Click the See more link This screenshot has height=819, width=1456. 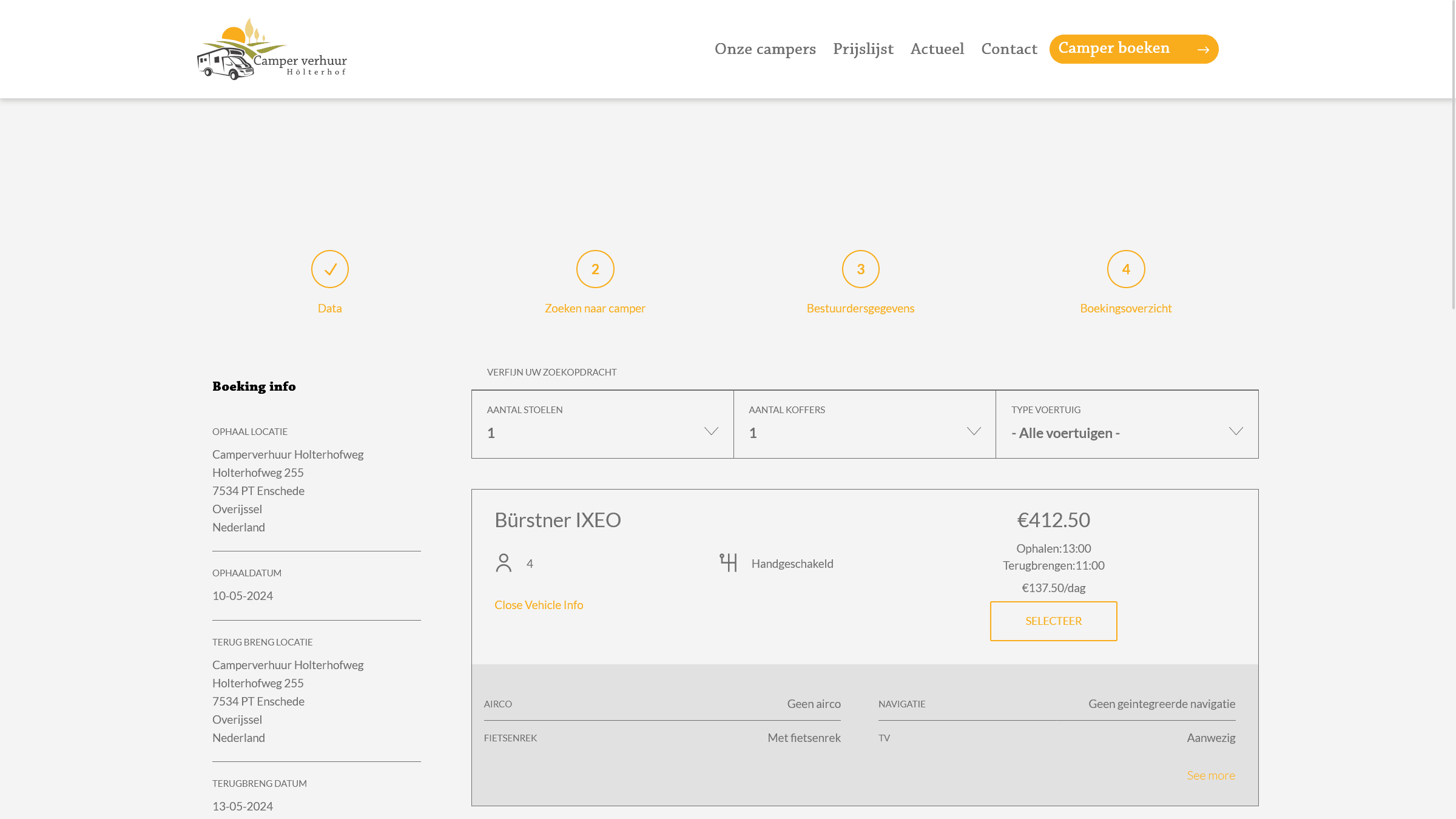[1210, 775]
